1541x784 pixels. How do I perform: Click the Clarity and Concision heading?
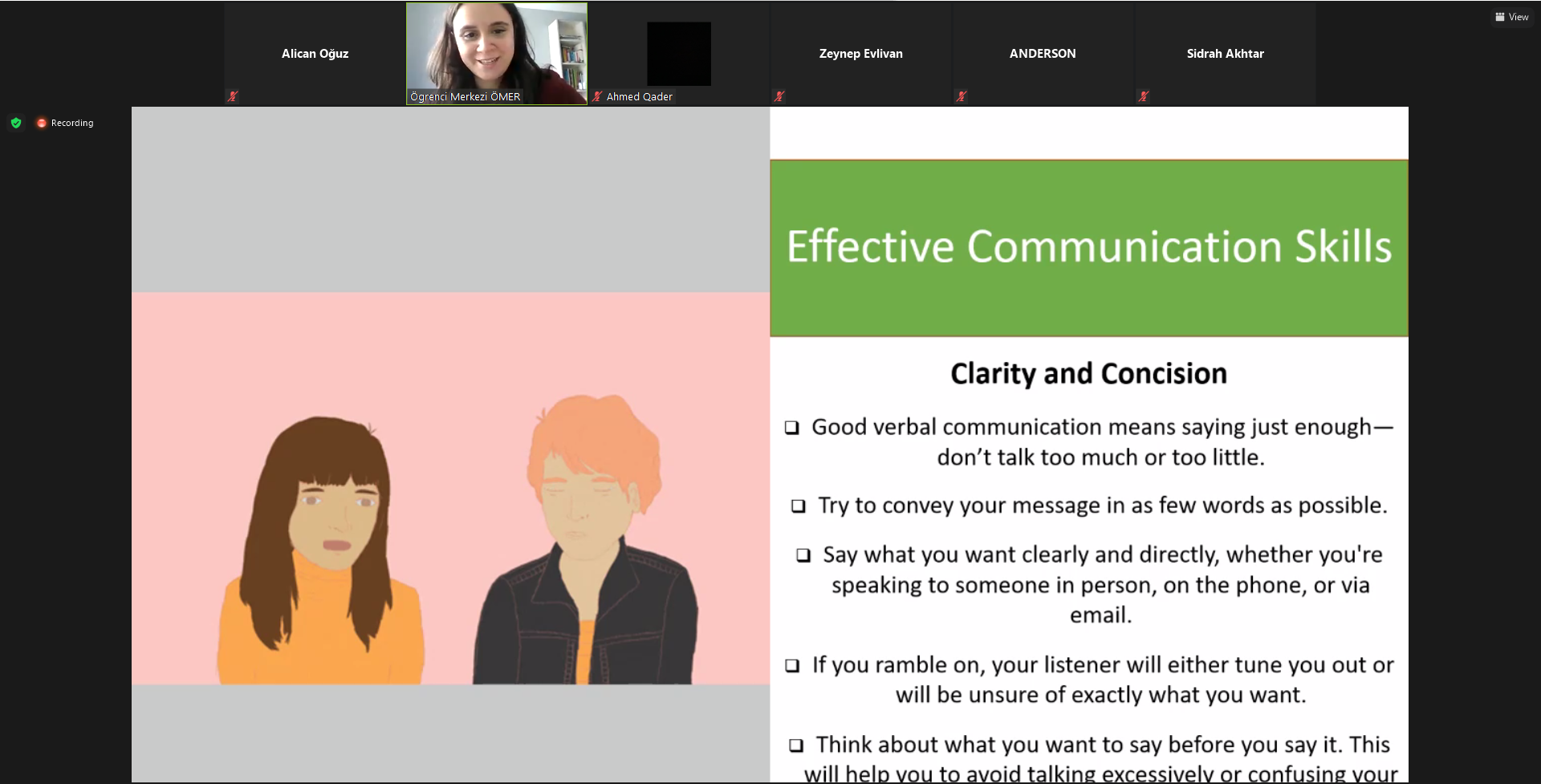(1088, 374)
